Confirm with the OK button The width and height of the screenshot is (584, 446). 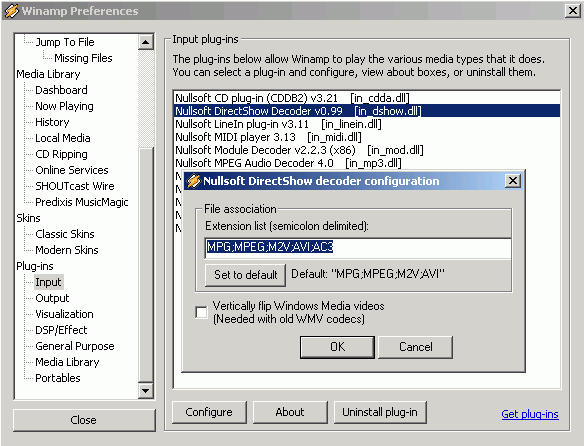pos(337,347)
